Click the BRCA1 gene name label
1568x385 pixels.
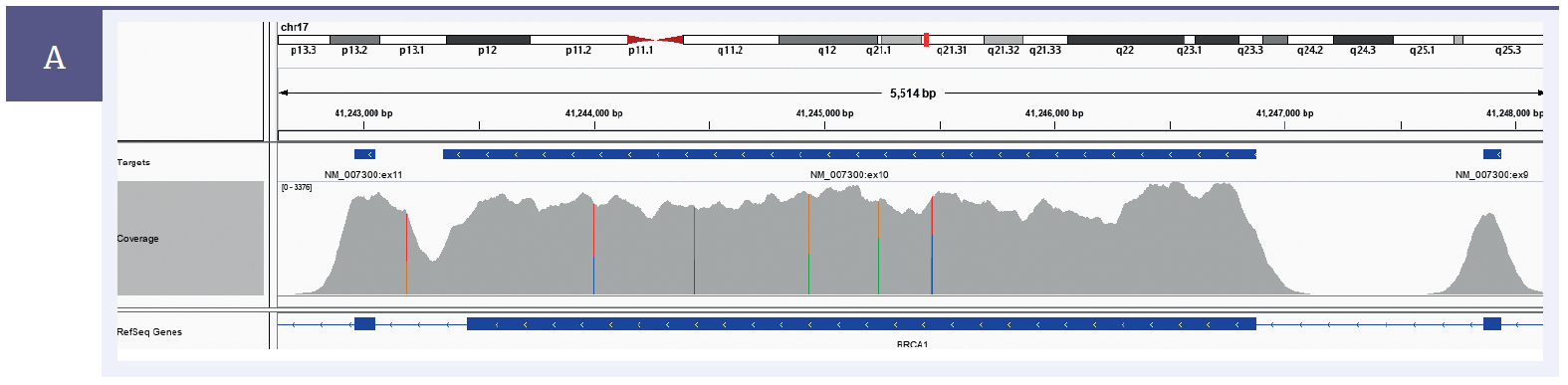point(912,344)
